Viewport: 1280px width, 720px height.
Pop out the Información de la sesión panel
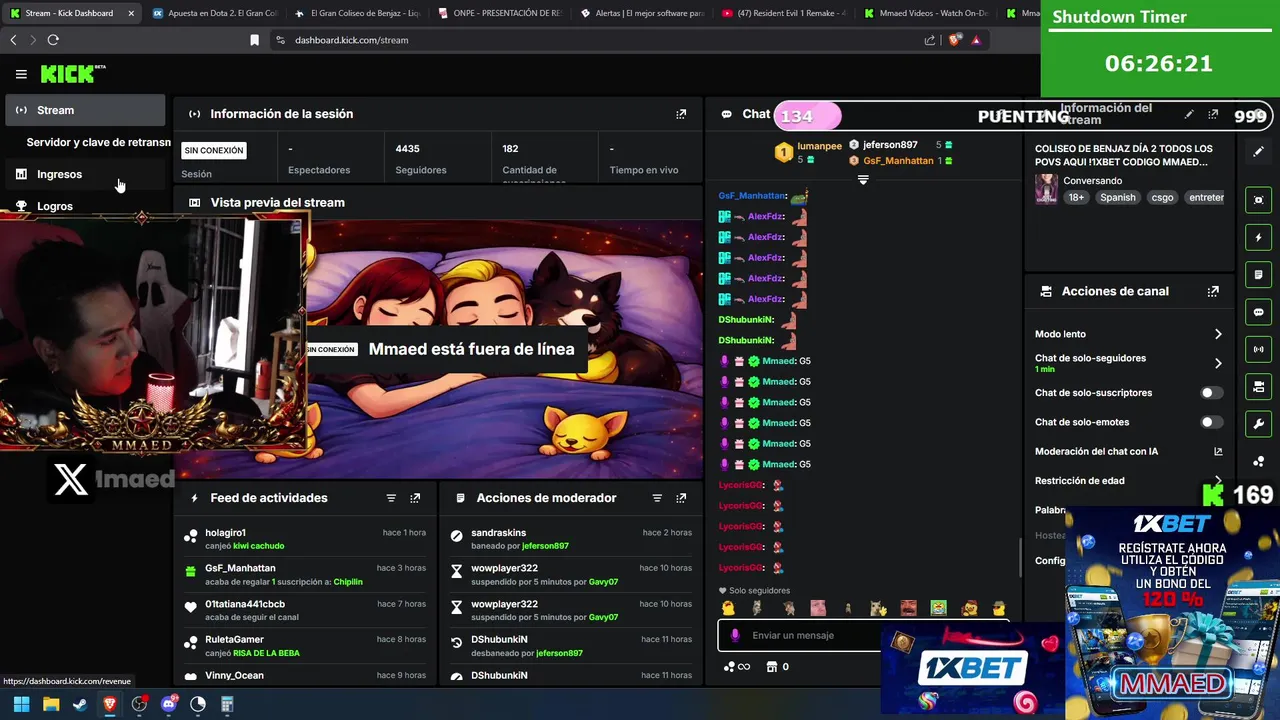(x=681, y=114)
